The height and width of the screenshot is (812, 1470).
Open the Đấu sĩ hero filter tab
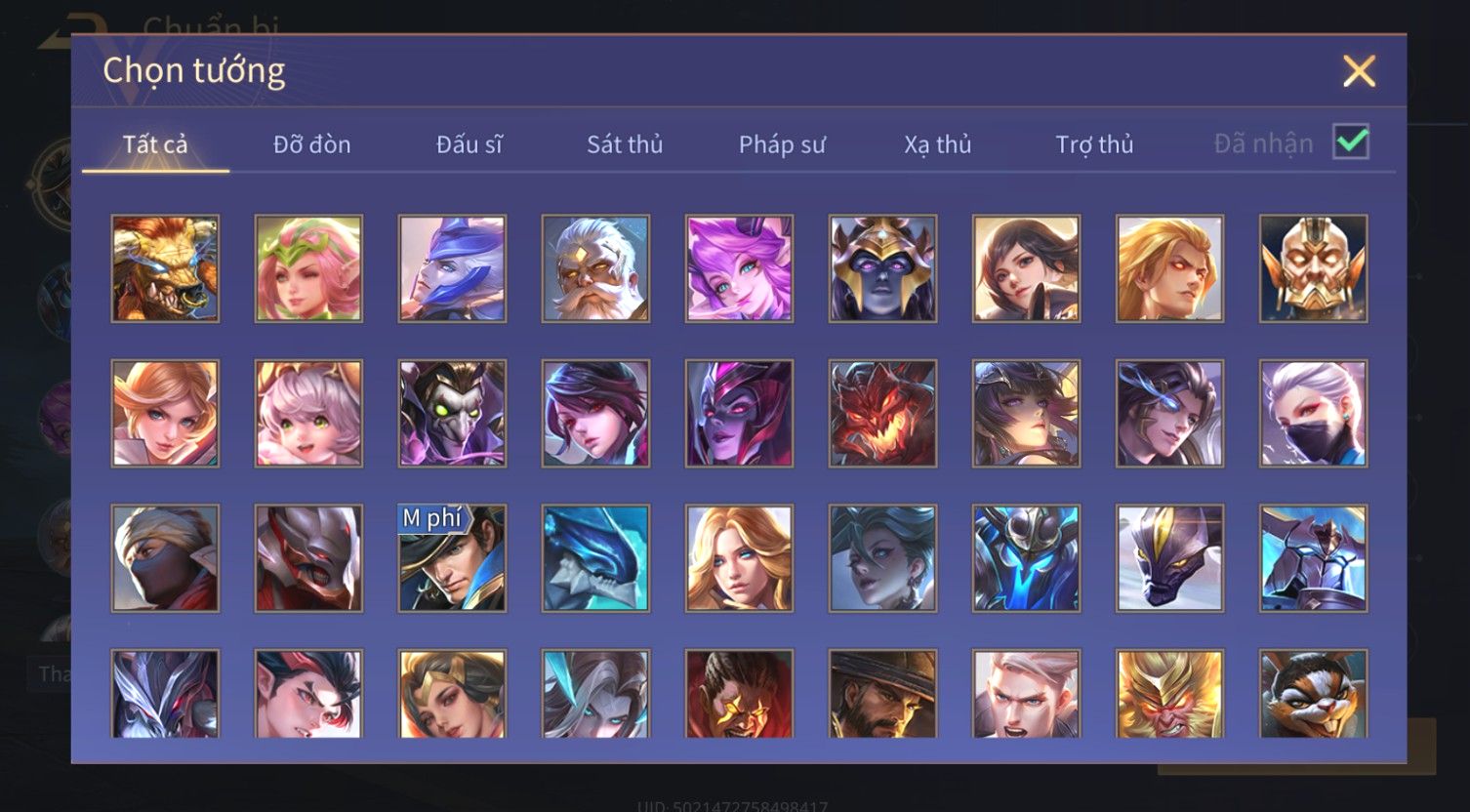pyautogui.click(x=469, y=144)
